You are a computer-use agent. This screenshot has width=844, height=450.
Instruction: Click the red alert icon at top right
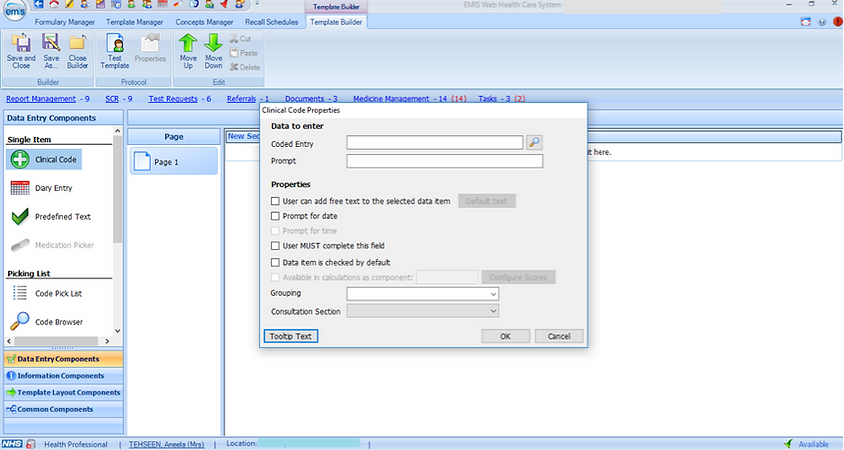(838, 22)
